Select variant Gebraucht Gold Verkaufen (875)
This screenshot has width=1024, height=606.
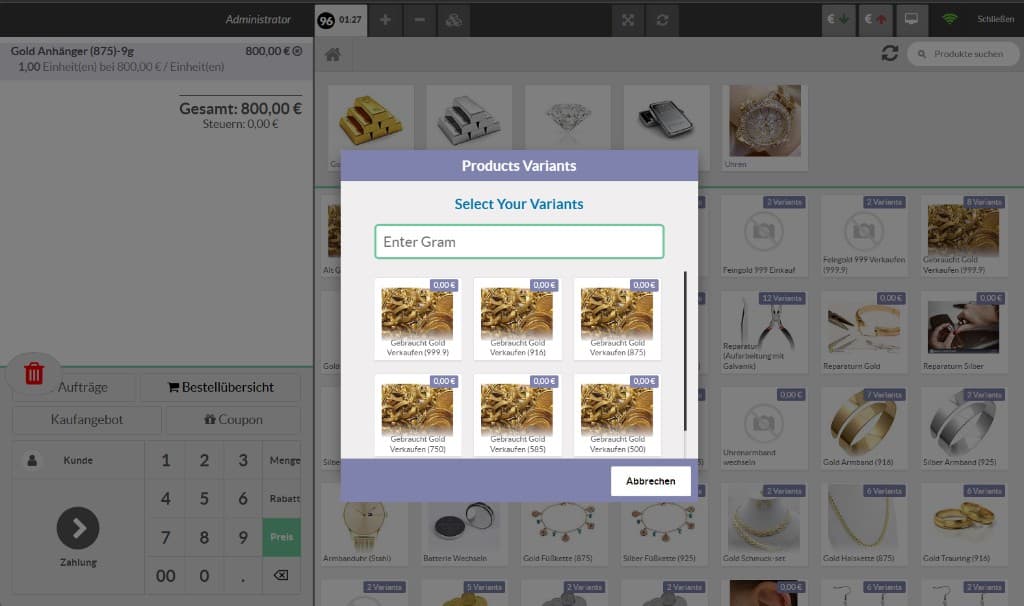(617, 319)
